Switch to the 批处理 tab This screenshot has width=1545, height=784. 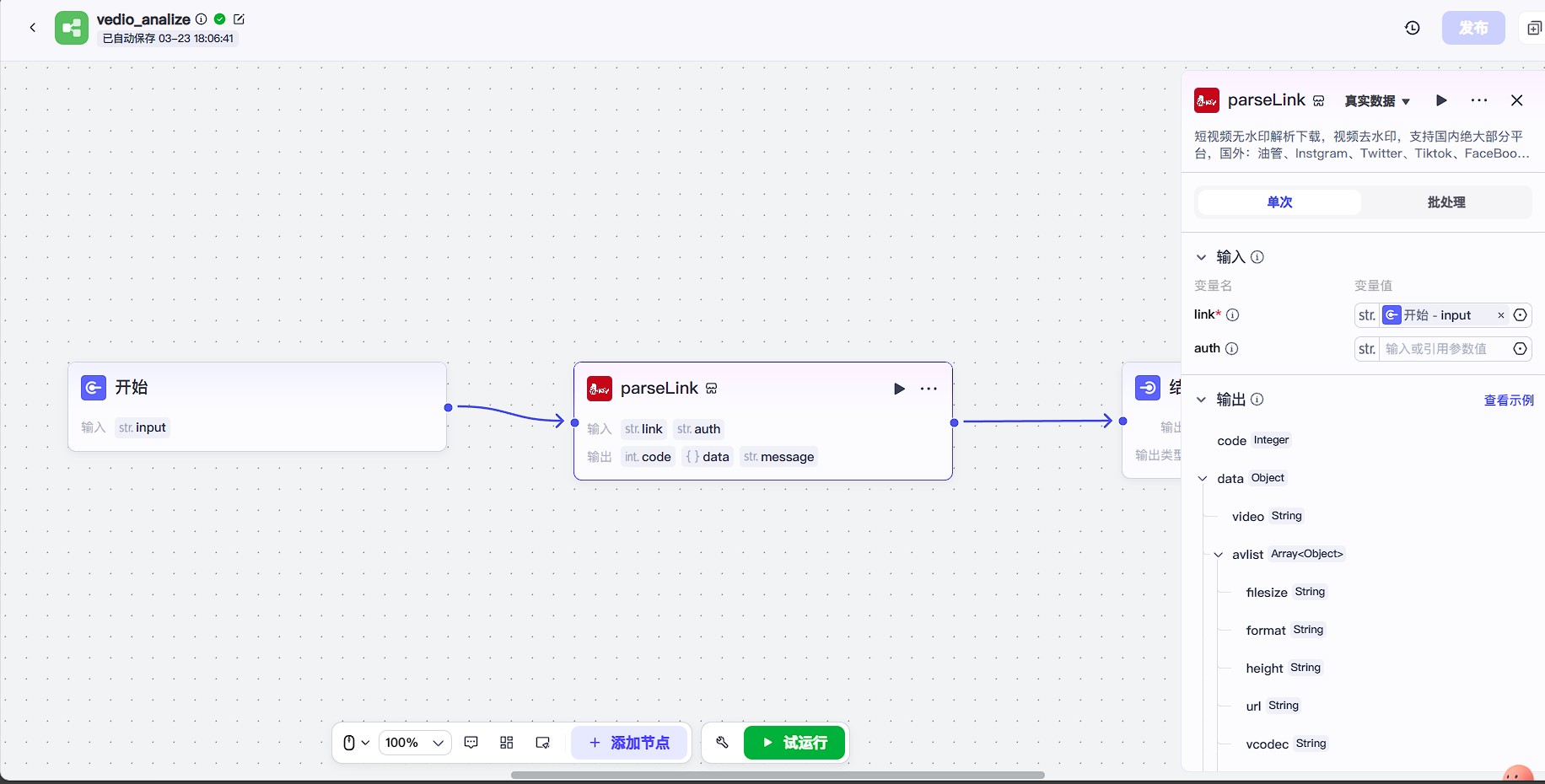[x=1446, y=202]
